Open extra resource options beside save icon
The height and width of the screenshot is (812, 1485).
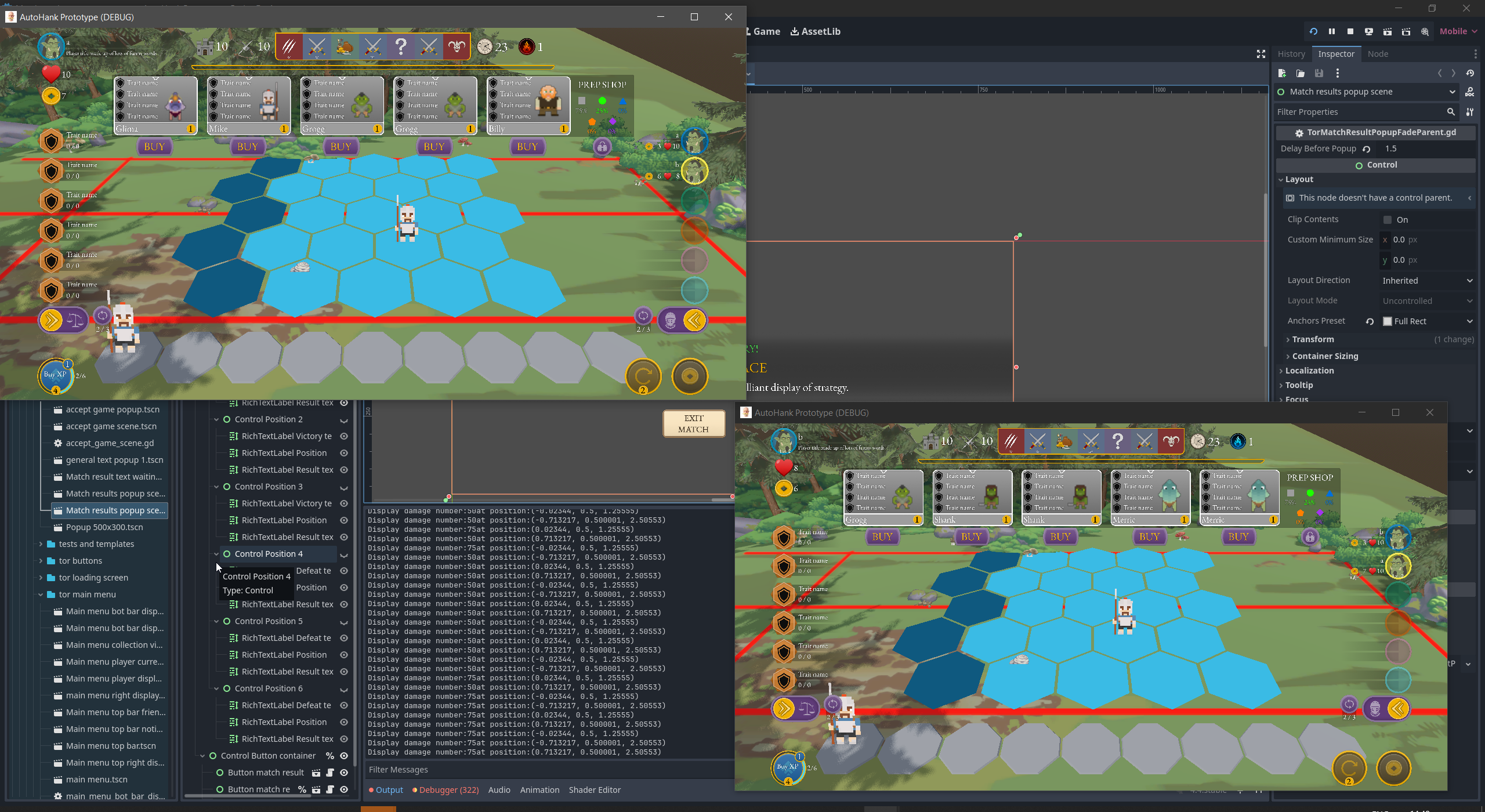pyautogui.click(x=1338, y=73)
